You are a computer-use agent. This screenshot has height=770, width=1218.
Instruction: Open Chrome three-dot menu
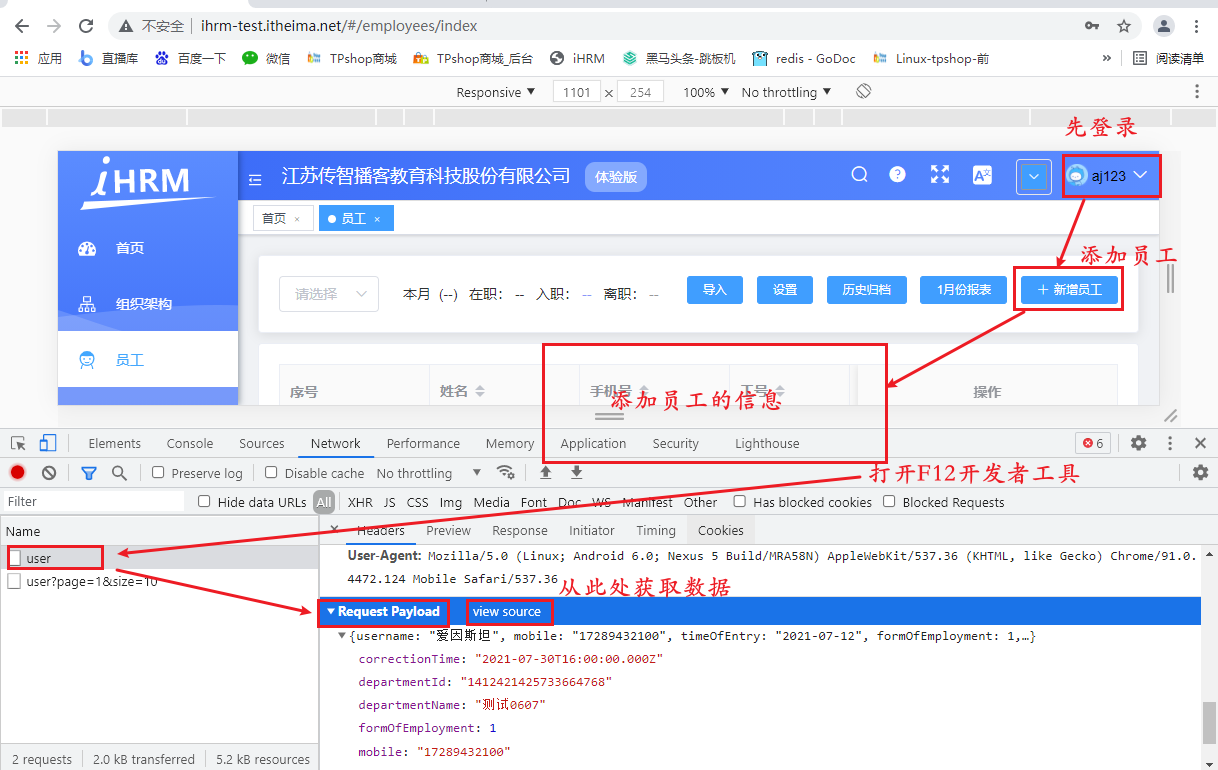click(x=1197, y=26)
